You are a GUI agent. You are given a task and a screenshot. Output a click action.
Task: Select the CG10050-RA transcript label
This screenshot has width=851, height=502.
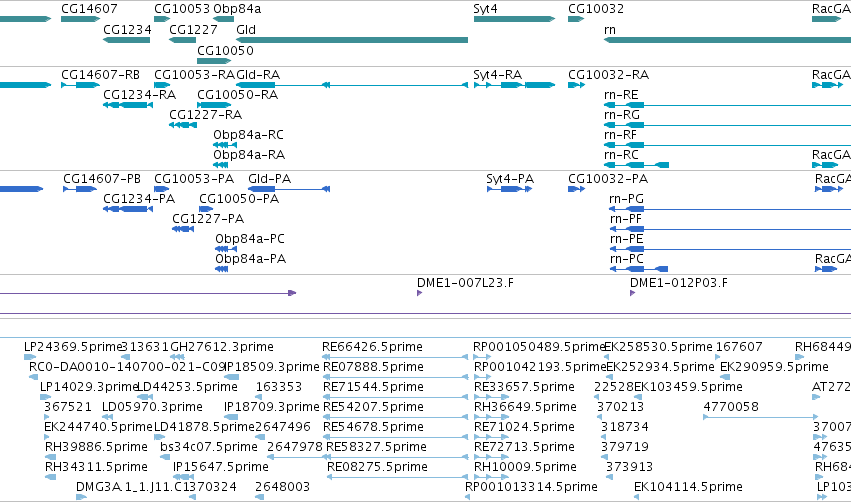click(238, 94)
